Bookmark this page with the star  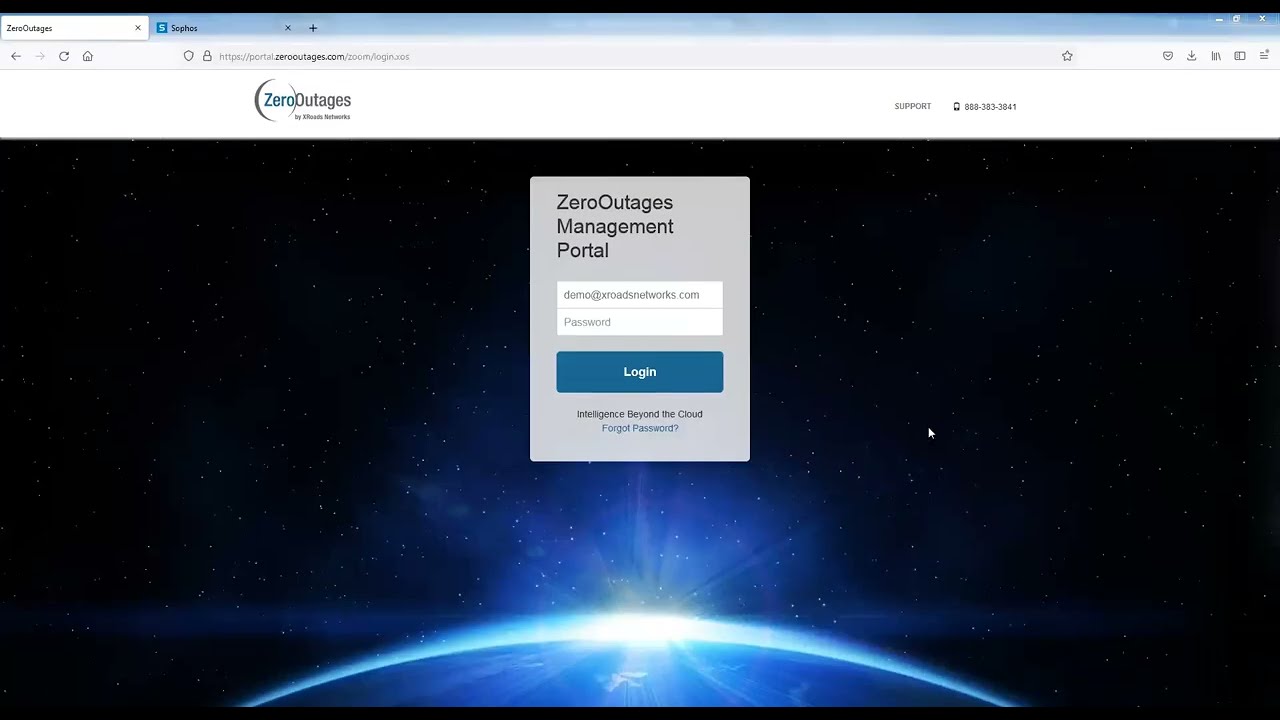pyautogui.click(x=1067, y=56)
